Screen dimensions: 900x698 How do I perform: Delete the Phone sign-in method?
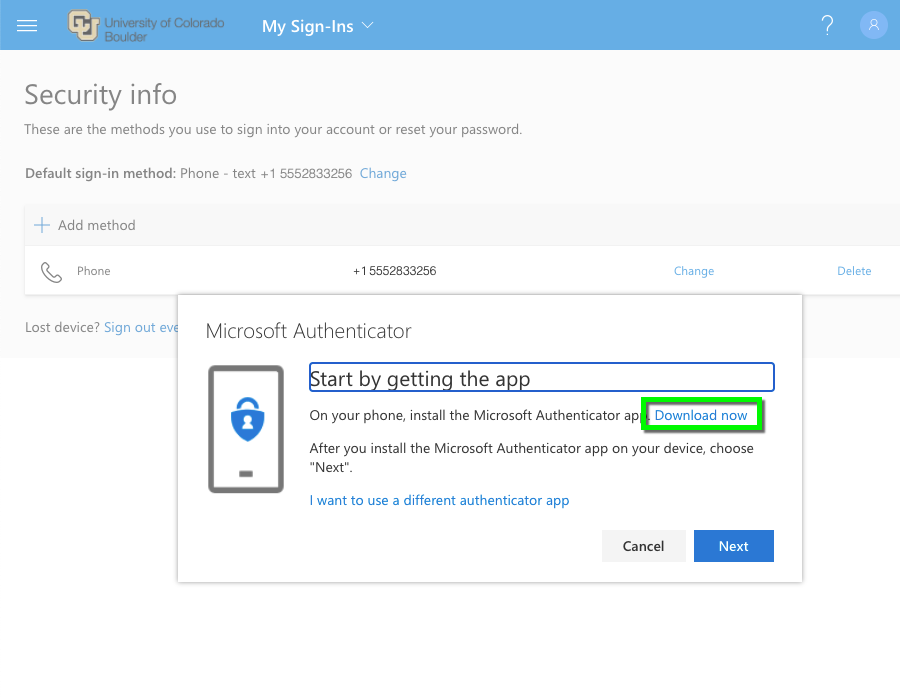[854, 270]
